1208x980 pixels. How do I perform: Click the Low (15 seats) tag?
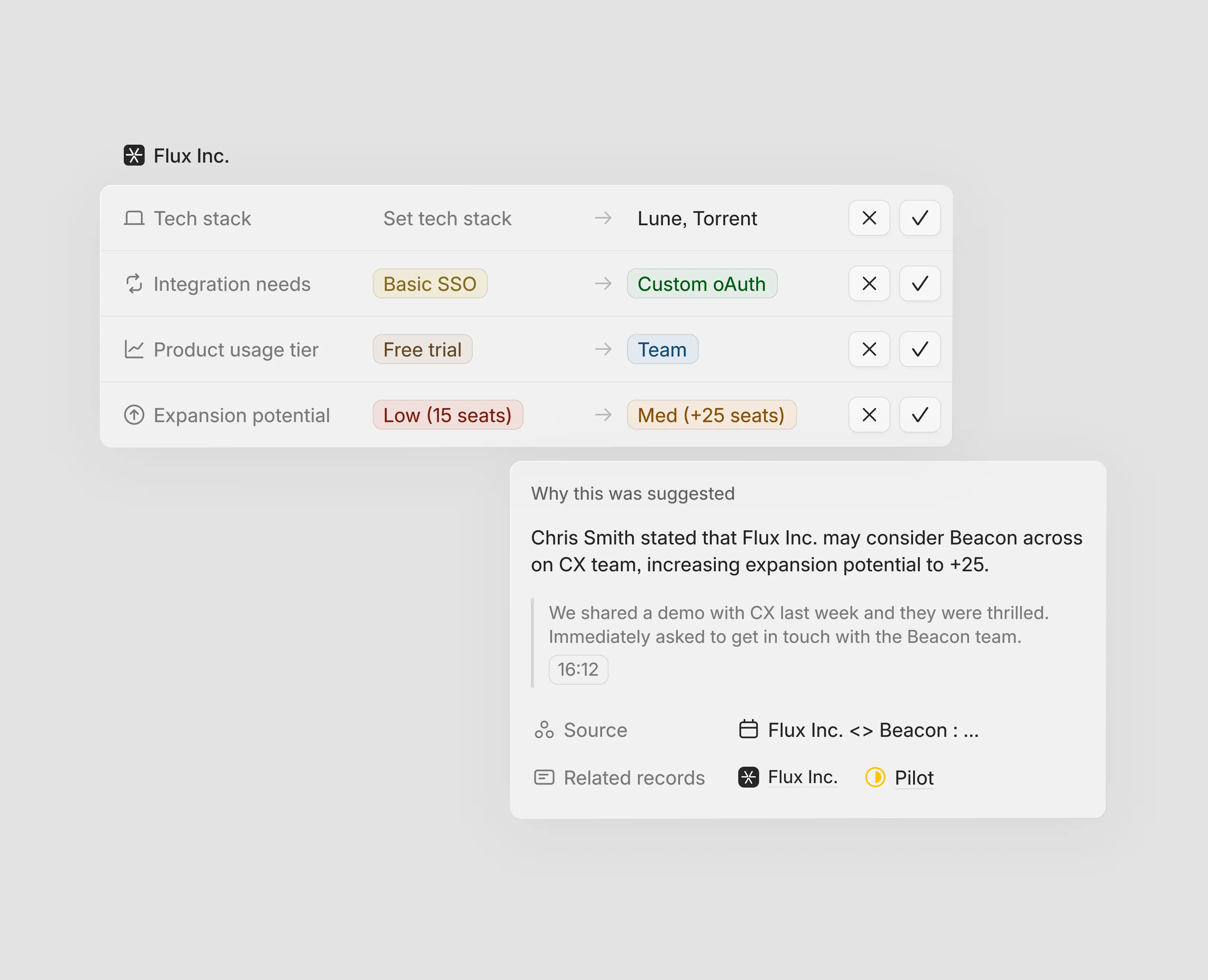click(448, 415)
